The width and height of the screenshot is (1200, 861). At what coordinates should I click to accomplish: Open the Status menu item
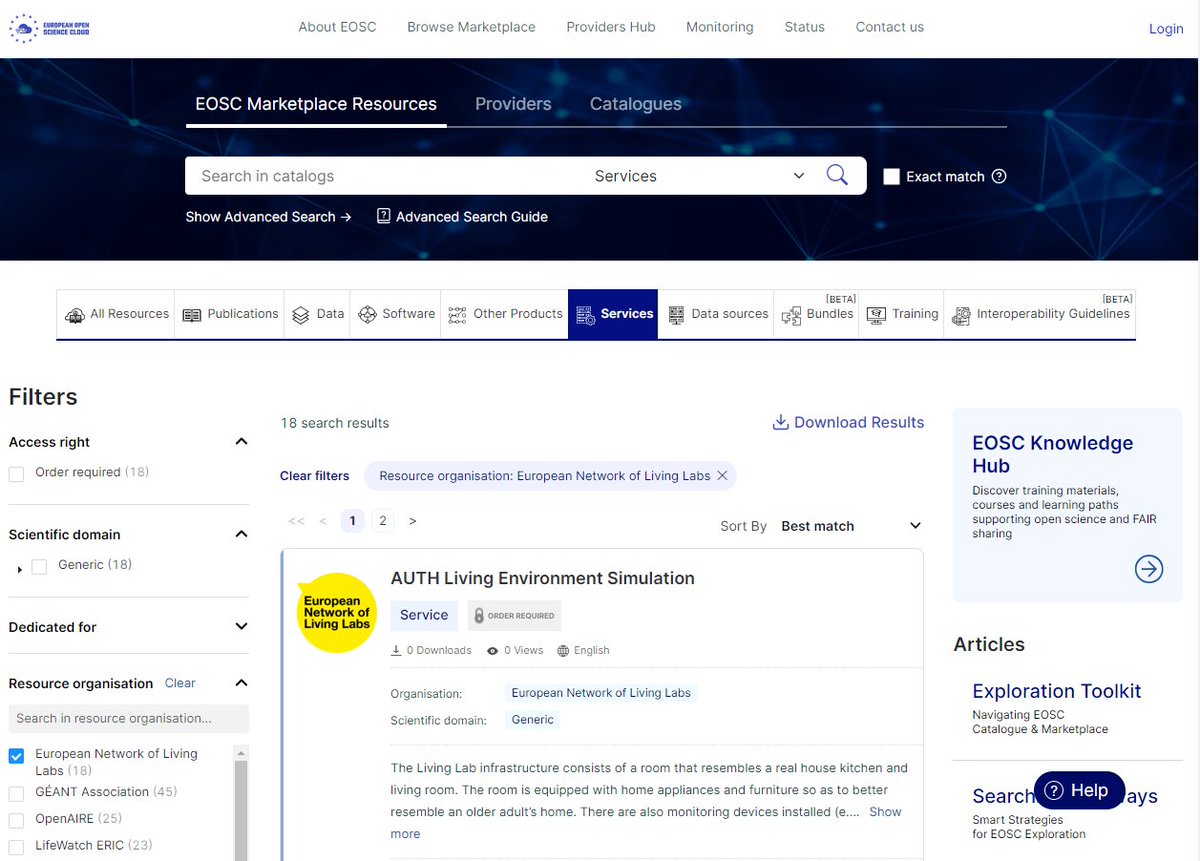click(x=805, y=27)
